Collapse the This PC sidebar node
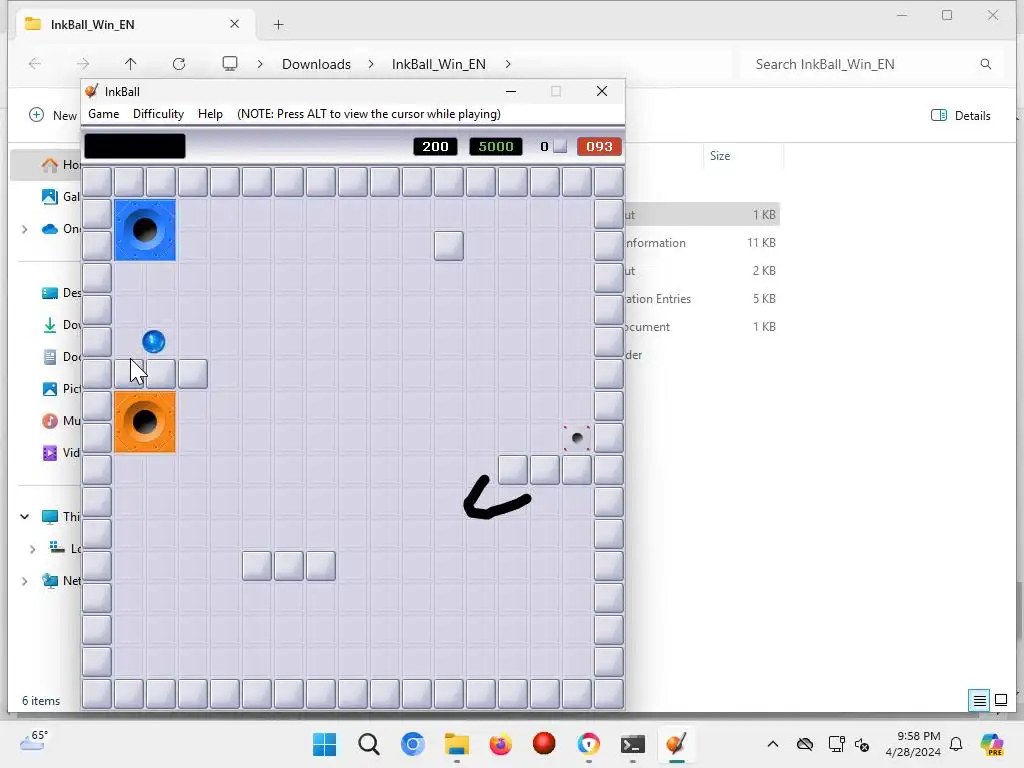1024x768 pixels. click(x=25, y=517)
